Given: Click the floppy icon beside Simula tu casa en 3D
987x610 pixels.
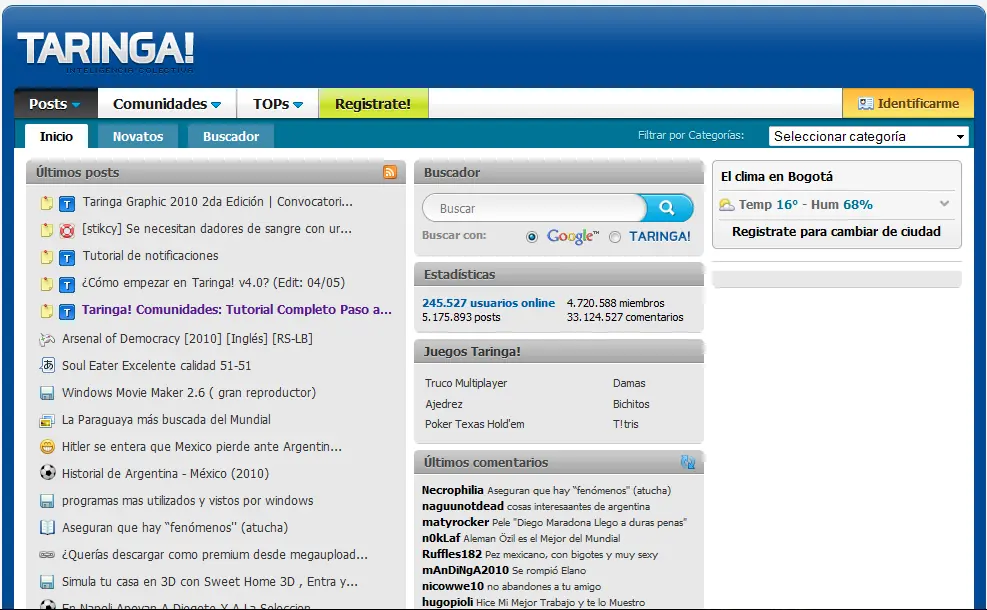Looking at the screenshot, I should point(47,582).
